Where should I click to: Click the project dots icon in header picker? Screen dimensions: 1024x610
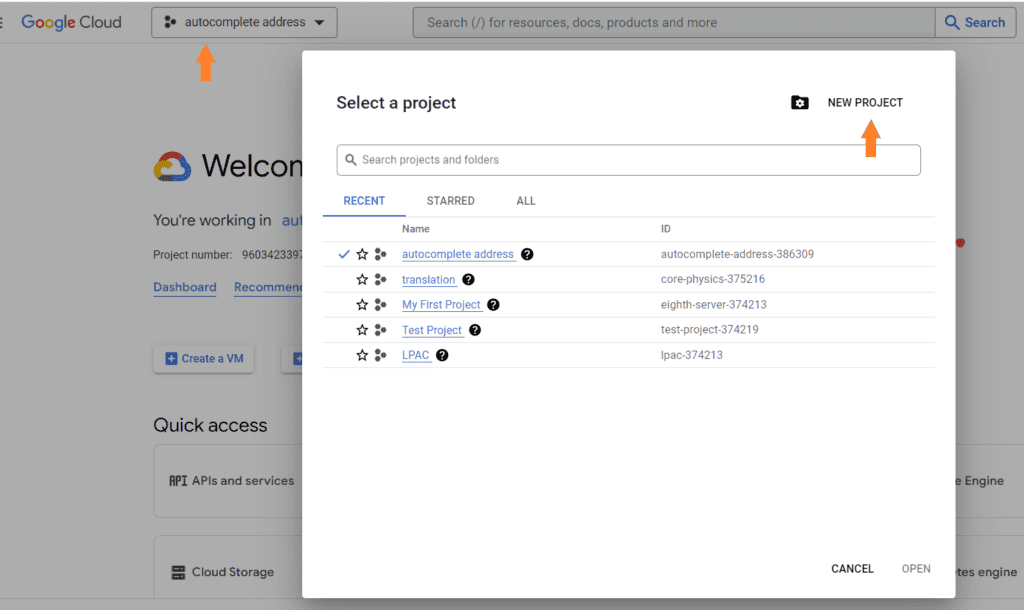(x=170, y=22)
